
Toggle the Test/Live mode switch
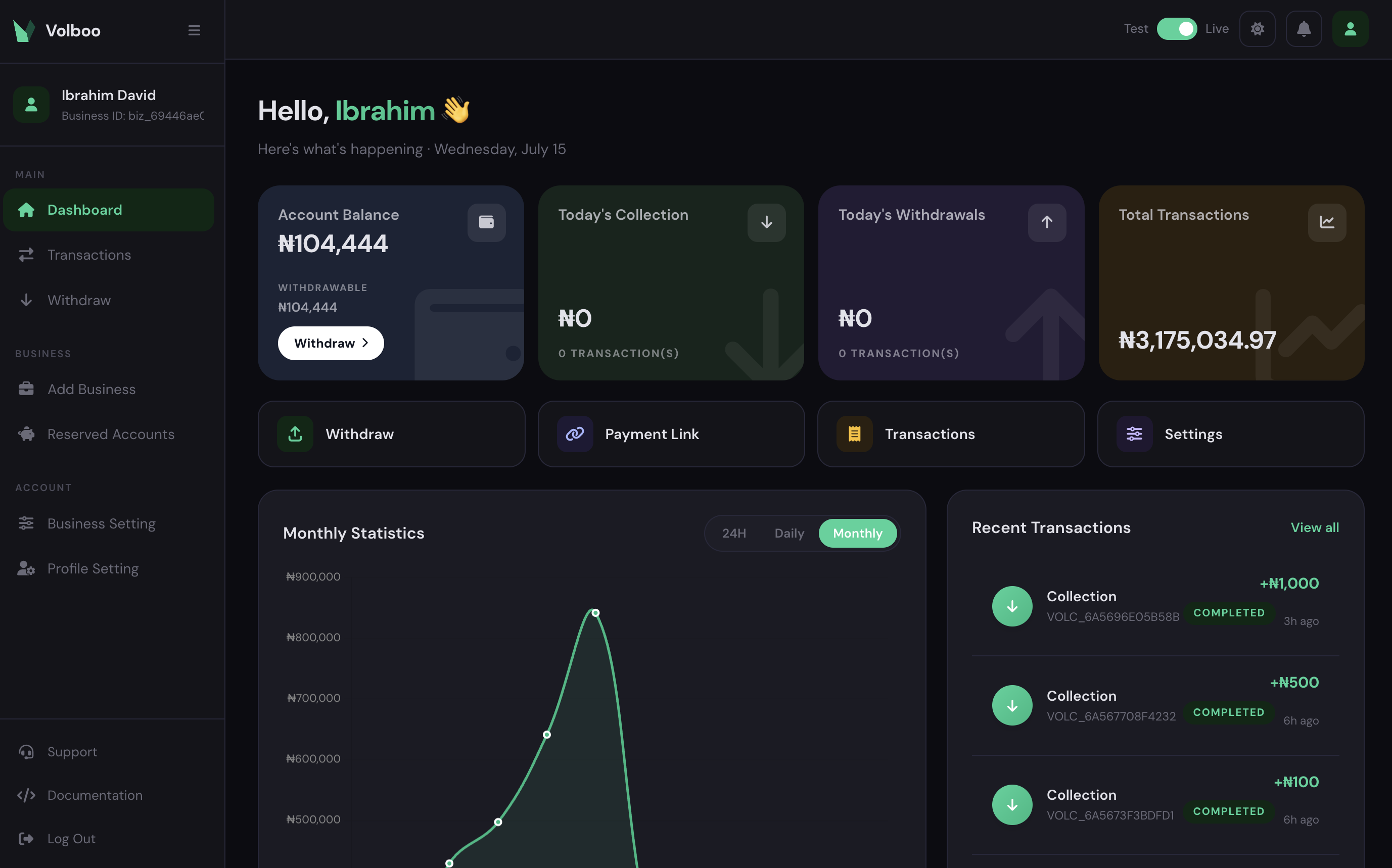pyautogui.click(x=1176, y=29)
